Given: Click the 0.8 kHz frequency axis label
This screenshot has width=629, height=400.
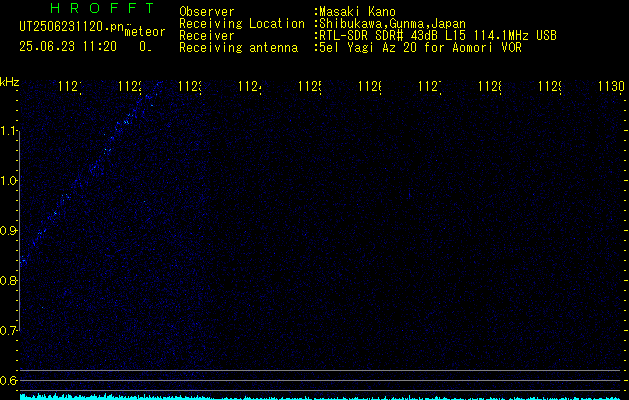Looking at the screenshot, I should pyautogui.click(x=9, y=280).
